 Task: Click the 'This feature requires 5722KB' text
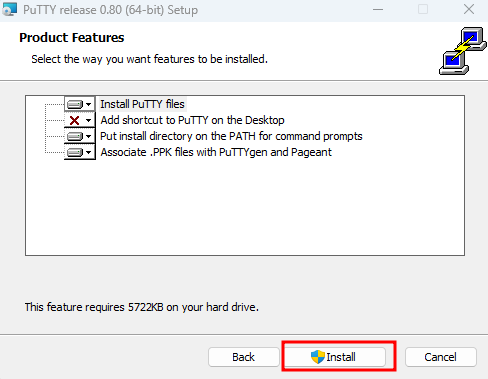(x=142, y=307)
